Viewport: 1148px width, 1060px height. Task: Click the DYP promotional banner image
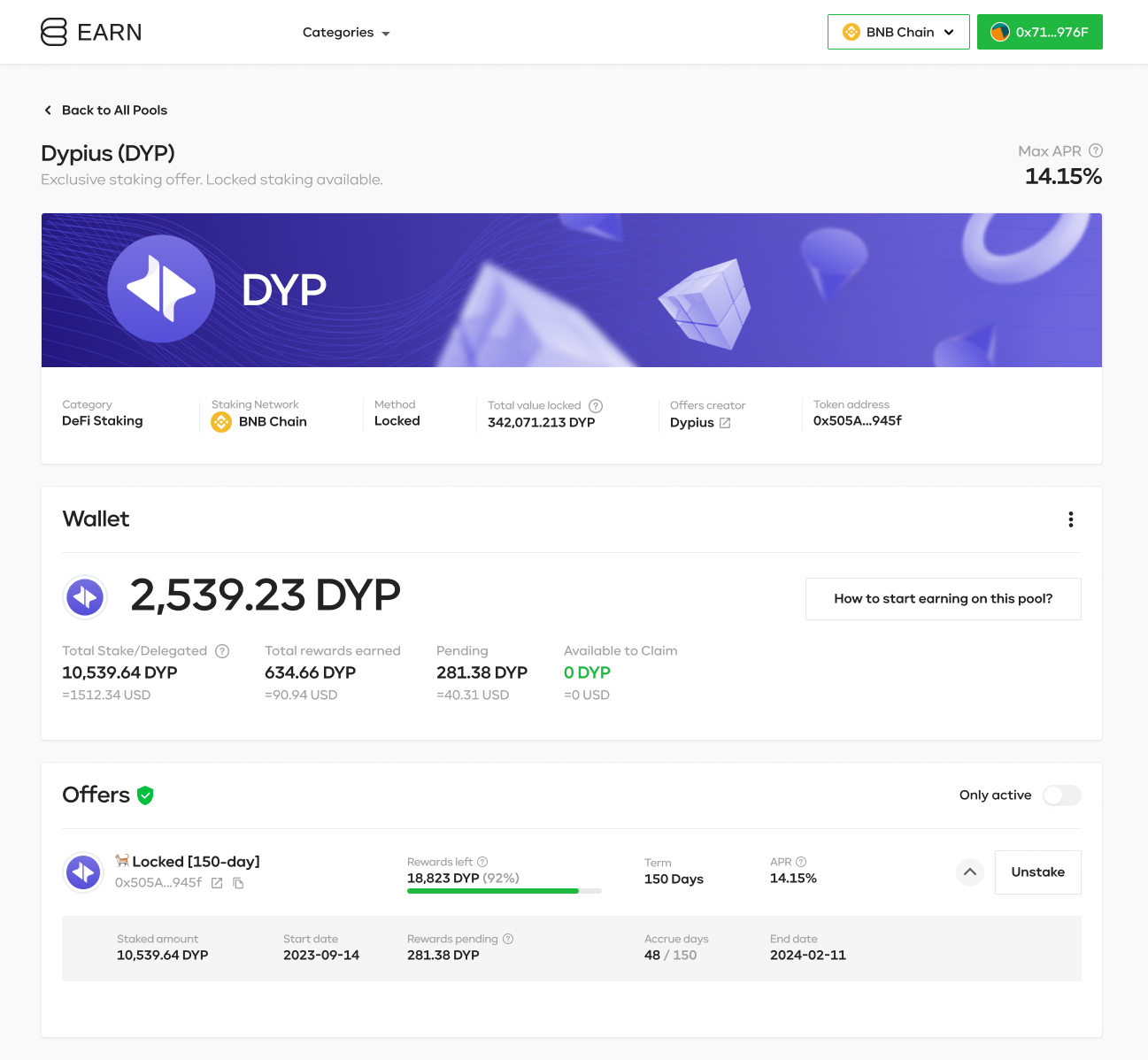(x=572, y=290)
